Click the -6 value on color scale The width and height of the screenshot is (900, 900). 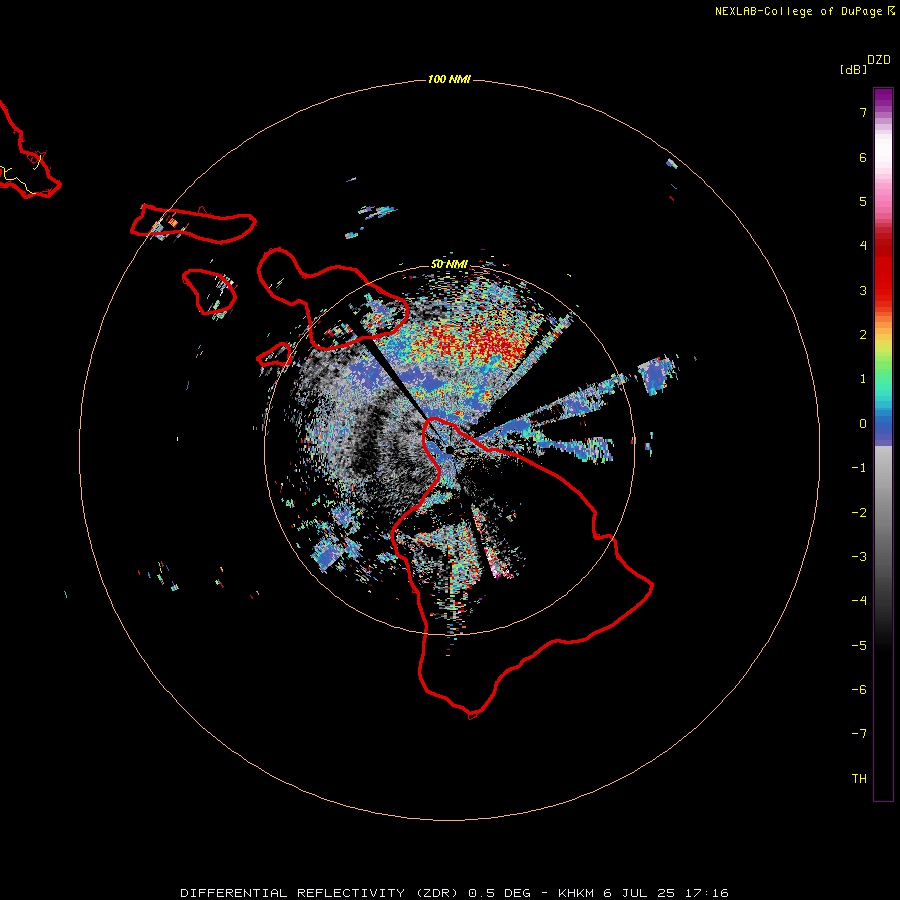tap(859, 690)
